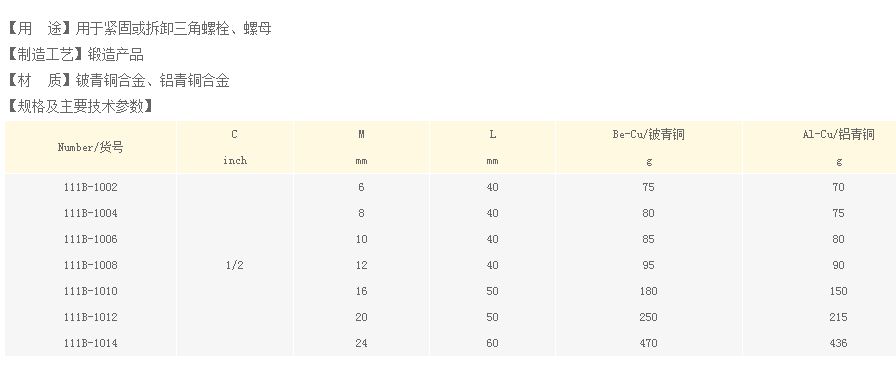Viewport: 896px width, 368px height.
Task: Select product number 111B-1004
Action: (90, 213)
